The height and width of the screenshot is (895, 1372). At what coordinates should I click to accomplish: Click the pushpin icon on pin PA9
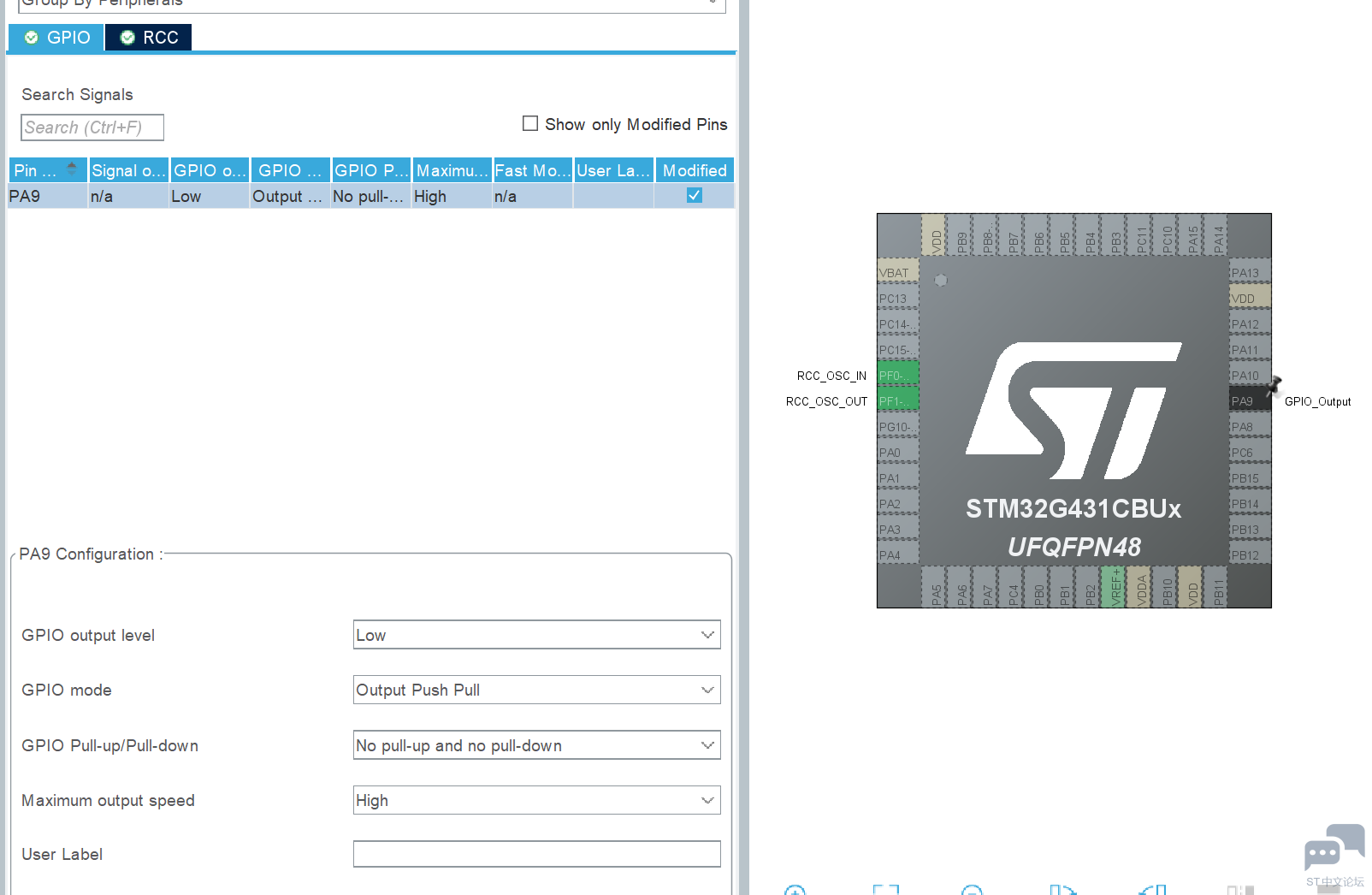(x=1274, y=385)
